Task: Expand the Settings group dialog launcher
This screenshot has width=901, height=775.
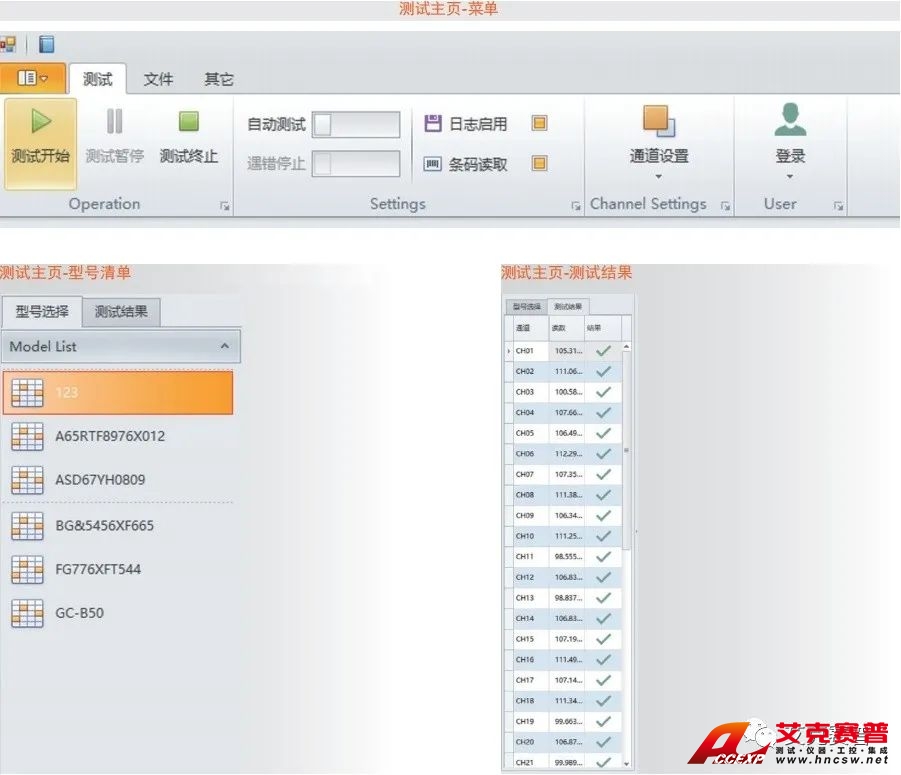Action: [x=576, y=206]
